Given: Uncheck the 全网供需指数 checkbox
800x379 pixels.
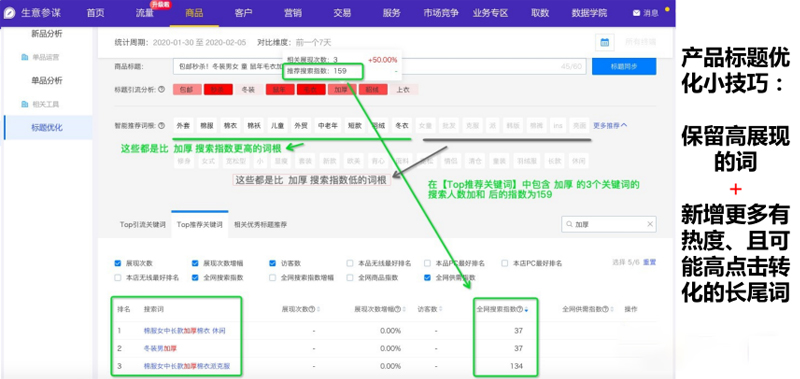Looking at the screenshot, I should (x=427, y=278).
